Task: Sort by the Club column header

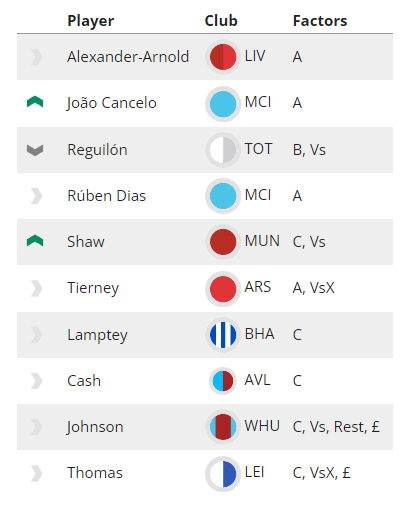Action: coord(221,21)
